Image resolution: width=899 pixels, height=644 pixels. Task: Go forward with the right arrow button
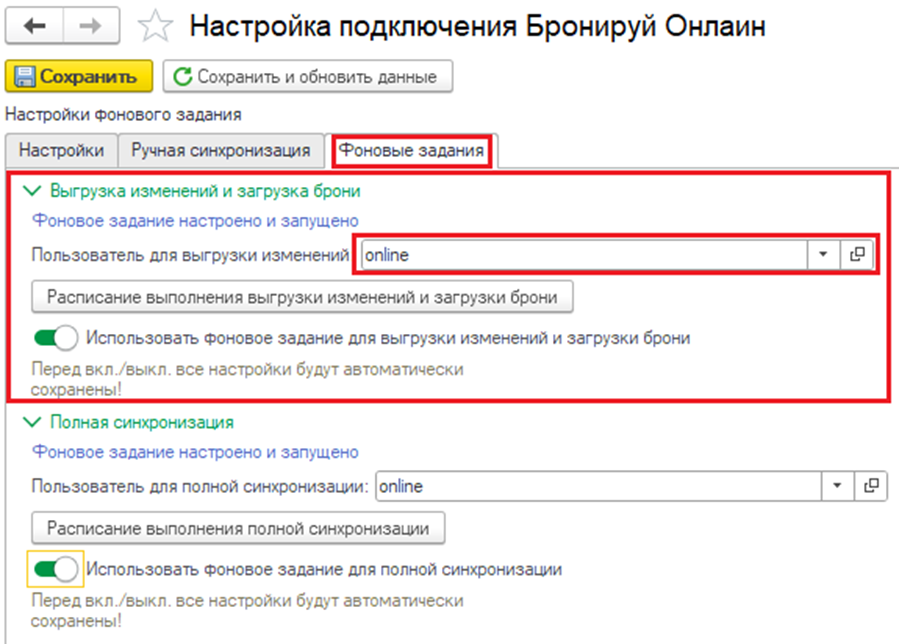91,26
